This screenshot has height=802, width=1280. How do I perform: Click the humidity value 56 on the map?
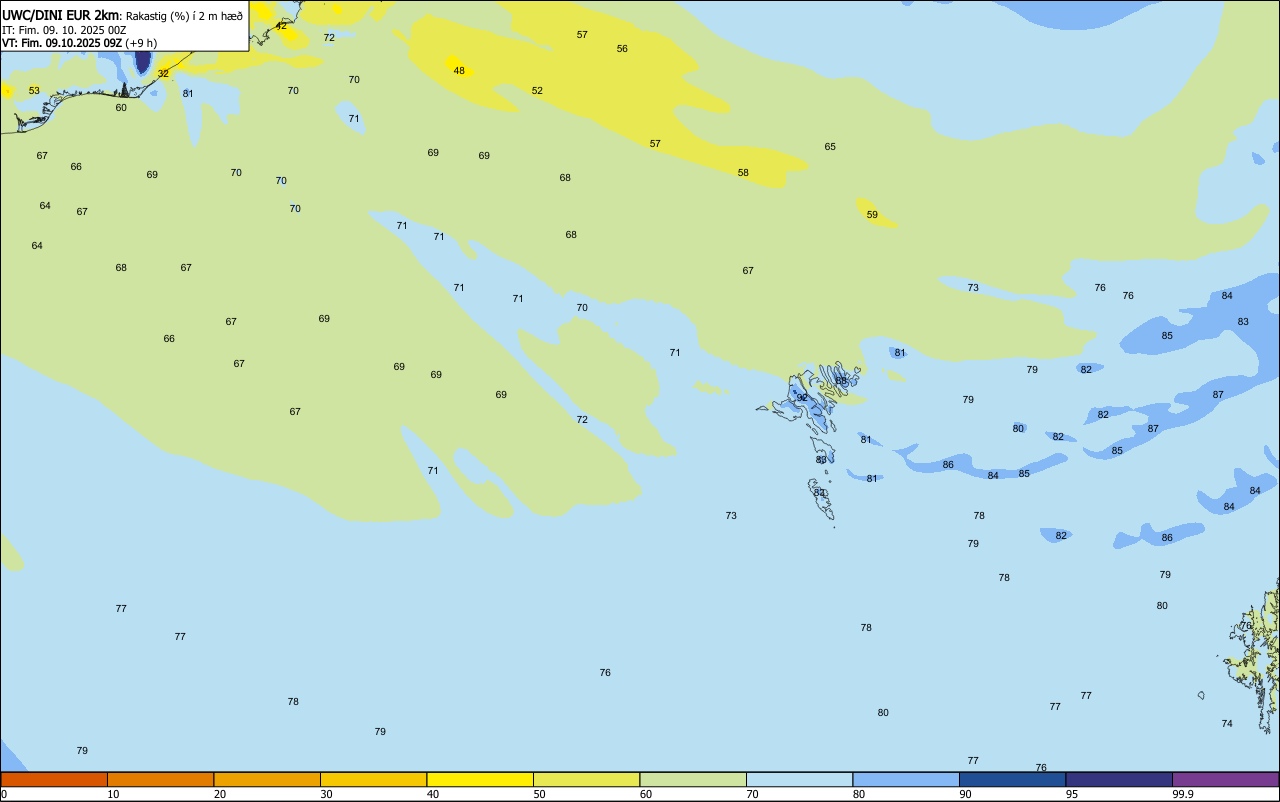point(622,49)
